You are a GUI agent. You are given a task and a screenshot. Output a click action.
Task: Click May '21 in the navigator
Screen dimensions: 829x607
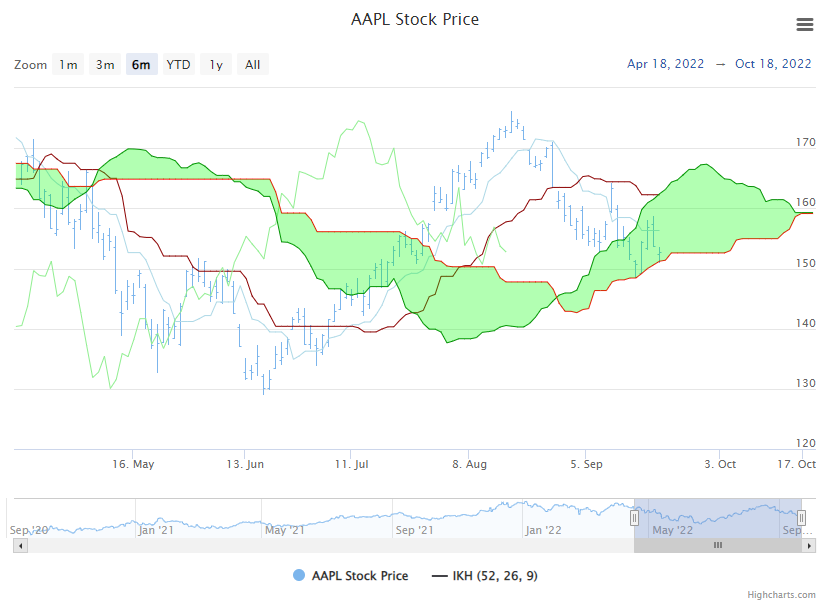coord(285,530)
